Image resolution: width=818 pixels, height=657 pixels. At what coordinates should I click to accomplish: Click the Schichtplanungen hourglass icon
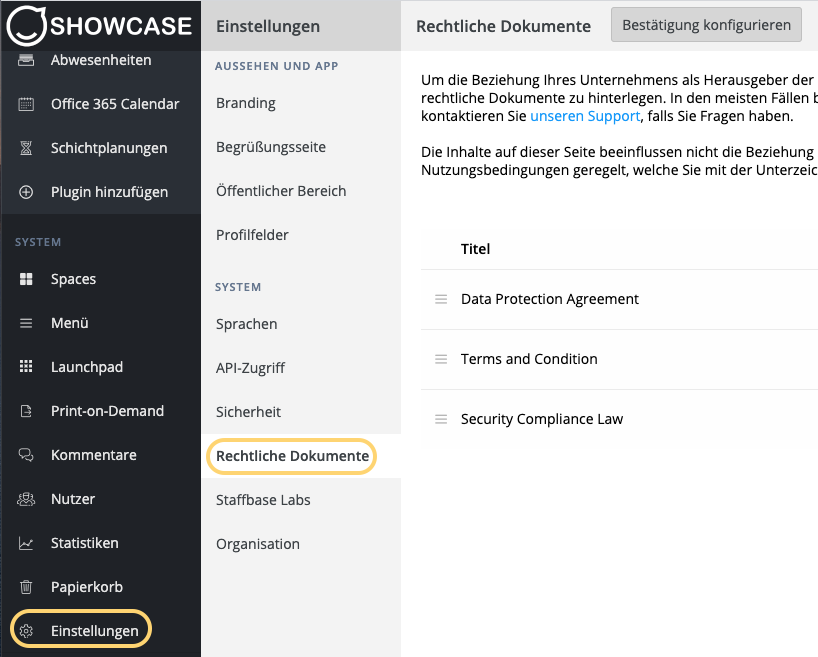tap(26, 148)
